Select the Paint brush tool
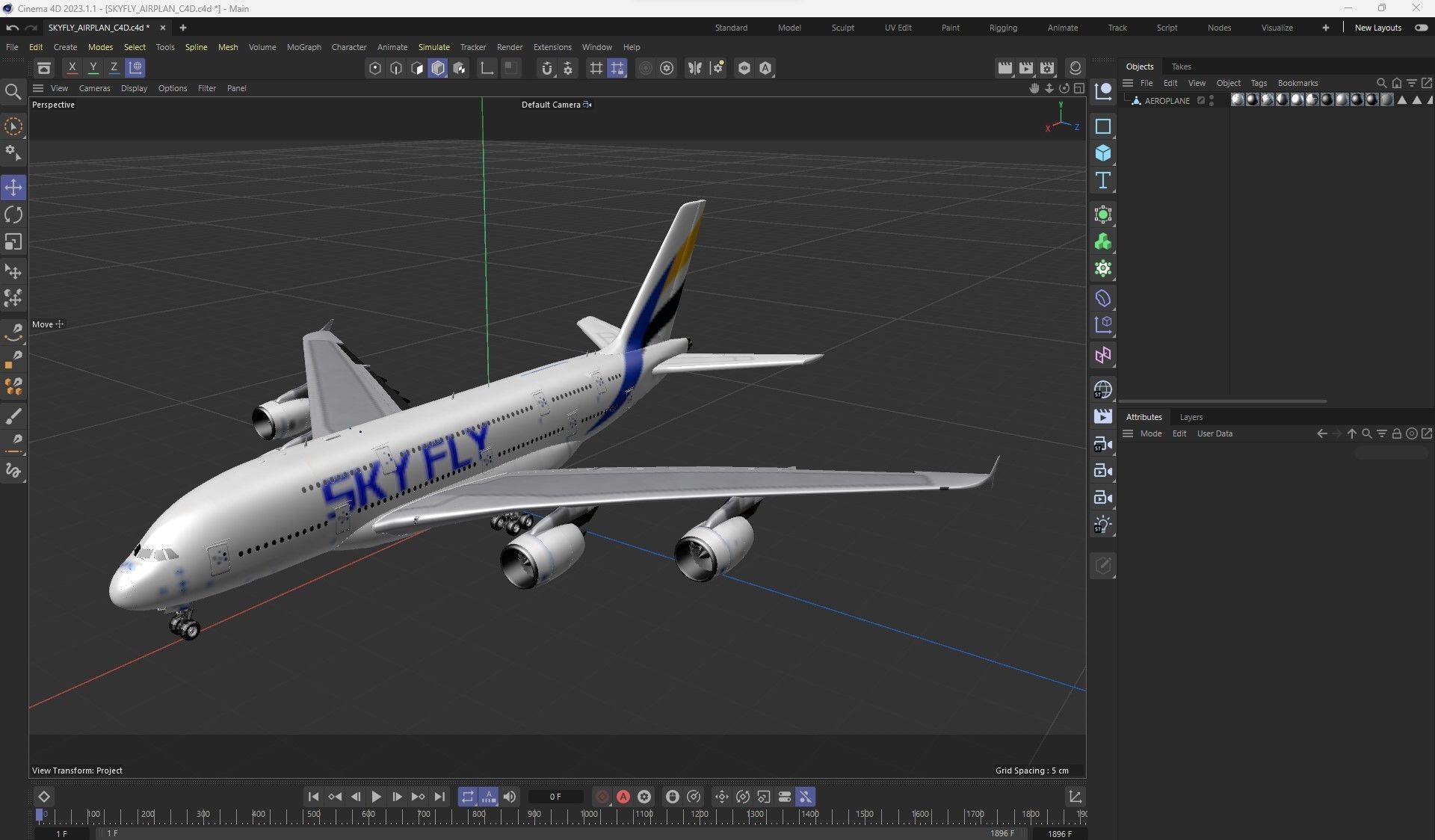 pyautogui.click(x=13, y=416)
